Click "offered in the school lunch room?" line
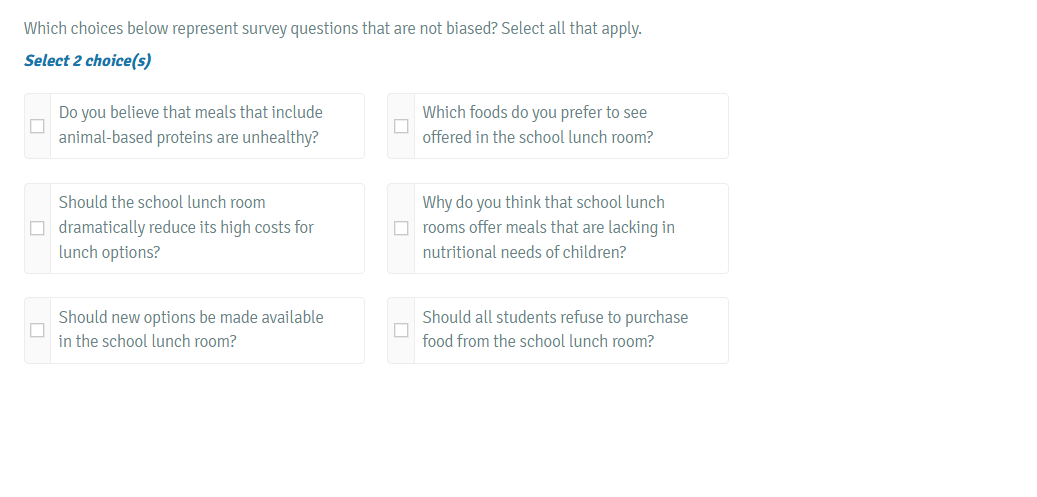This screenshot has width=1037, height=497. pyautogui.click(x=537, y=138)
